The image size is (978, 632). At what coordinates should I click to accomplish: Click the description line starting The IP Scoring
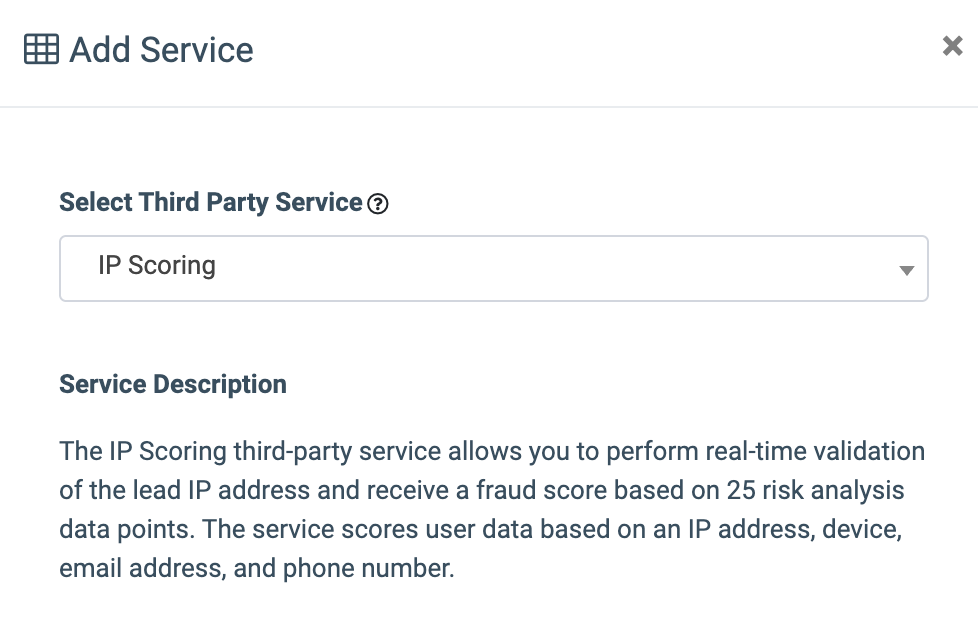point(491,451)
